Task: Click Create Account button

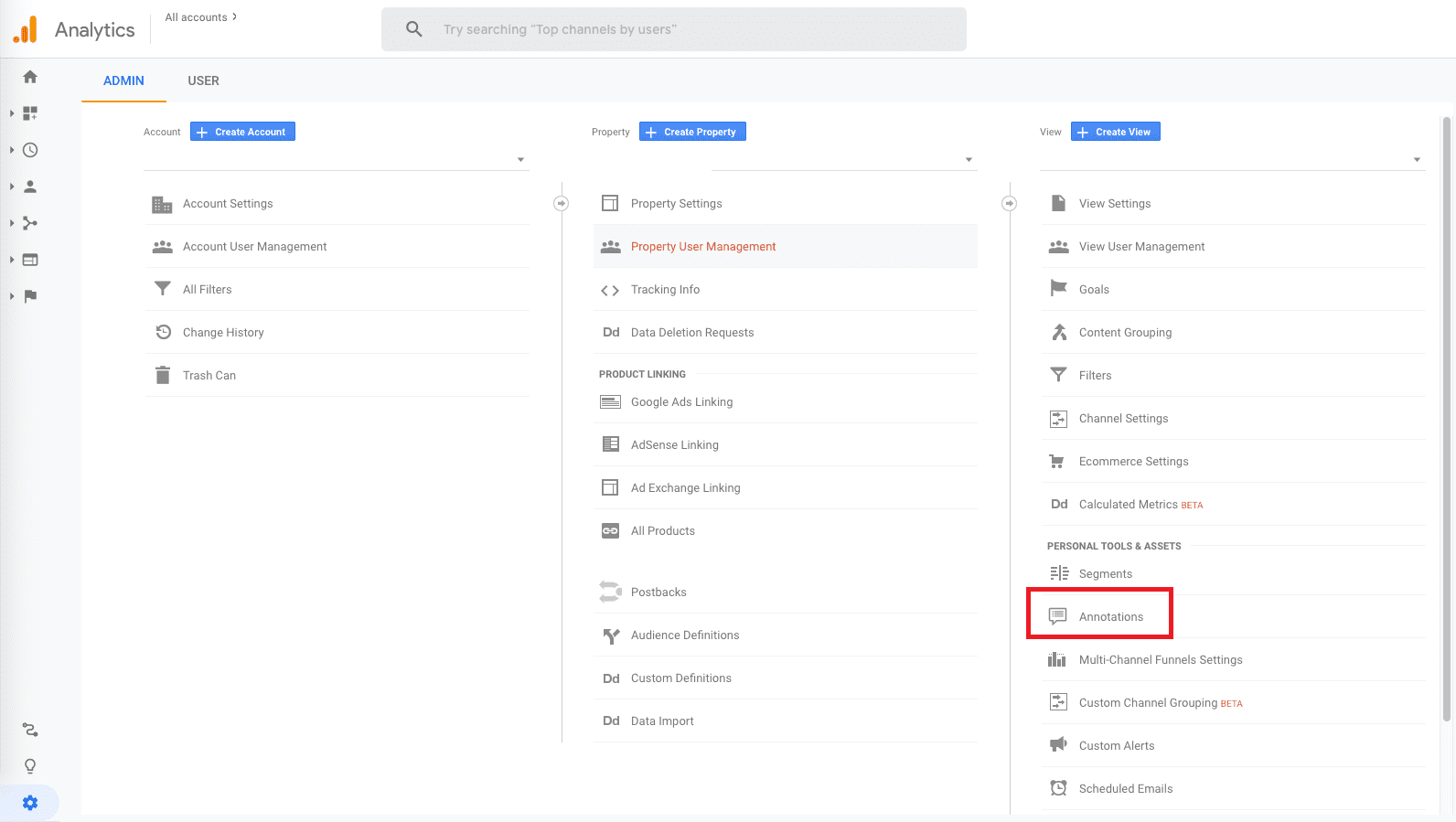Action: pos(242,132)
